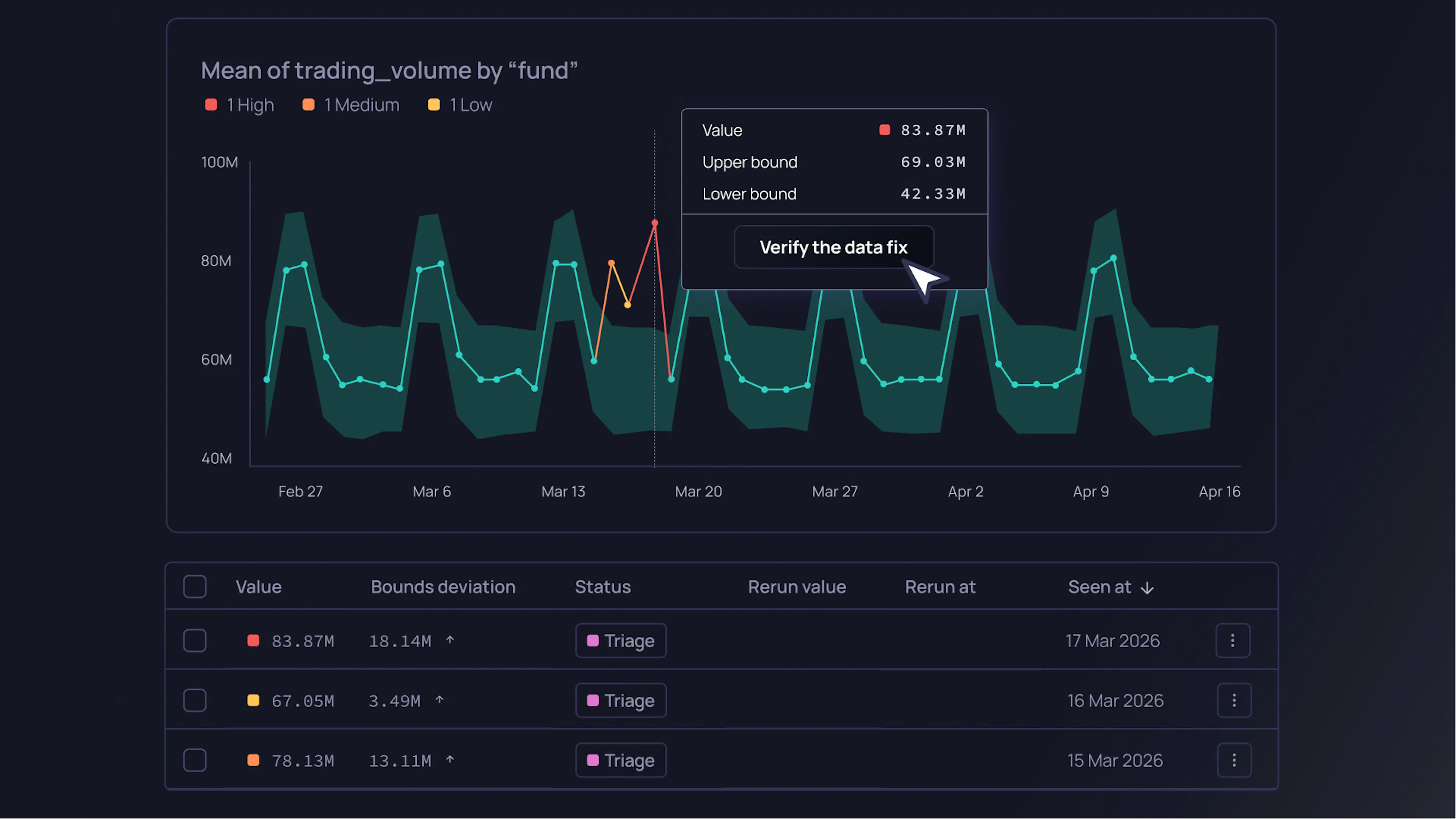Viewport: 1456px width, 819px height.
Task: Click the Seen at sort arrow
Action: 1147,588
